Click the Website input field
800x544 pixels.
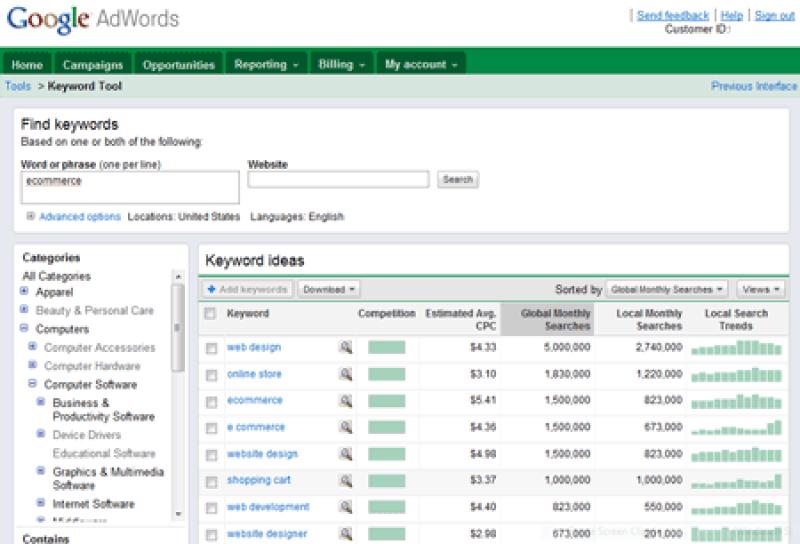[x=338, y=180]
